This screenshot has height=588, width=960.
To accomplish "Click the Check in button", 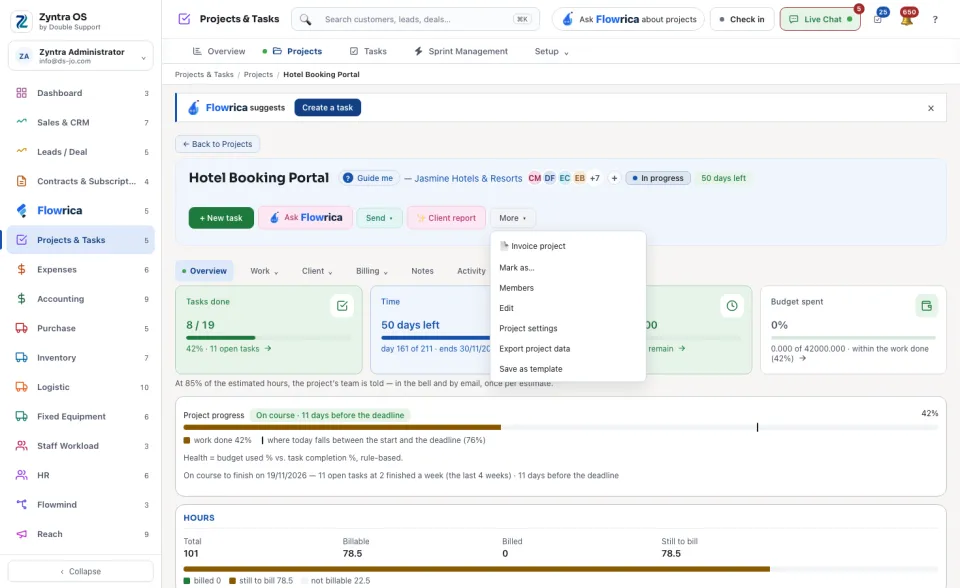I will pos(742,20).
